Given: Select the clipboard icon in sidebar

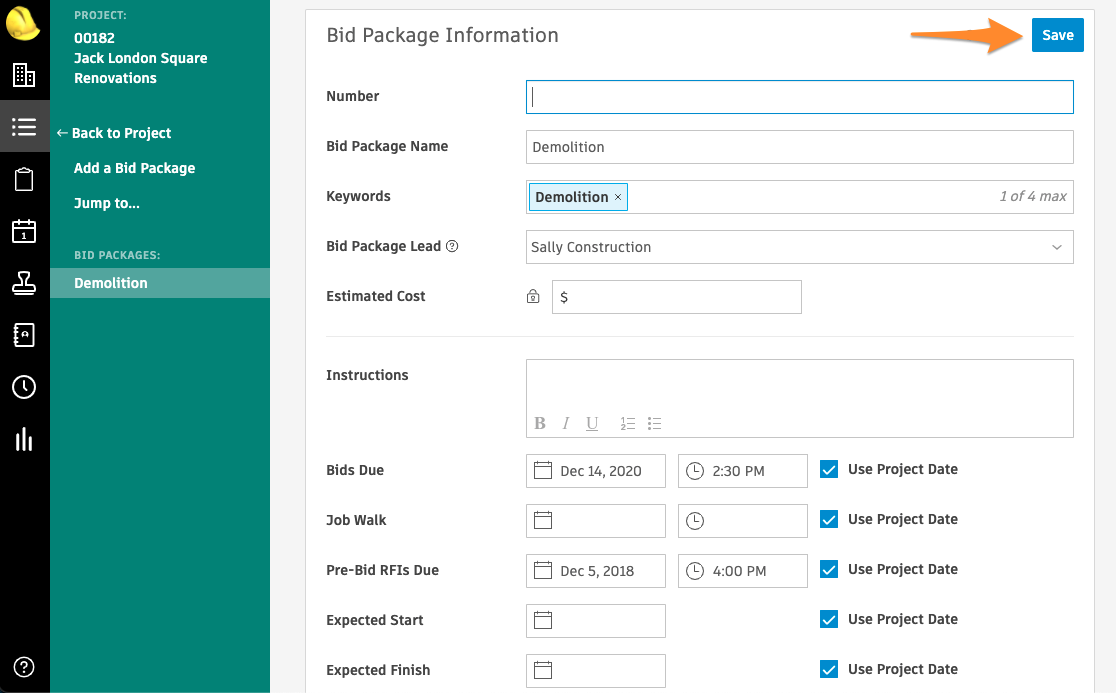Looking at the screenshot, I should coord(24,180).
